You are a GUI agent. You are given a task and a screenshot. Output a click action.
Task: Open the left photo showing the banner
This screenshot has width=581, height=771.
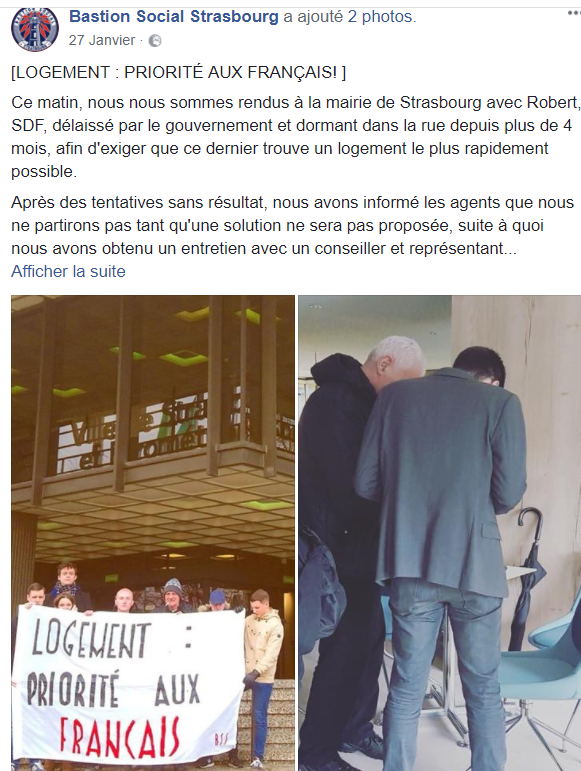(x=153, y=533)
